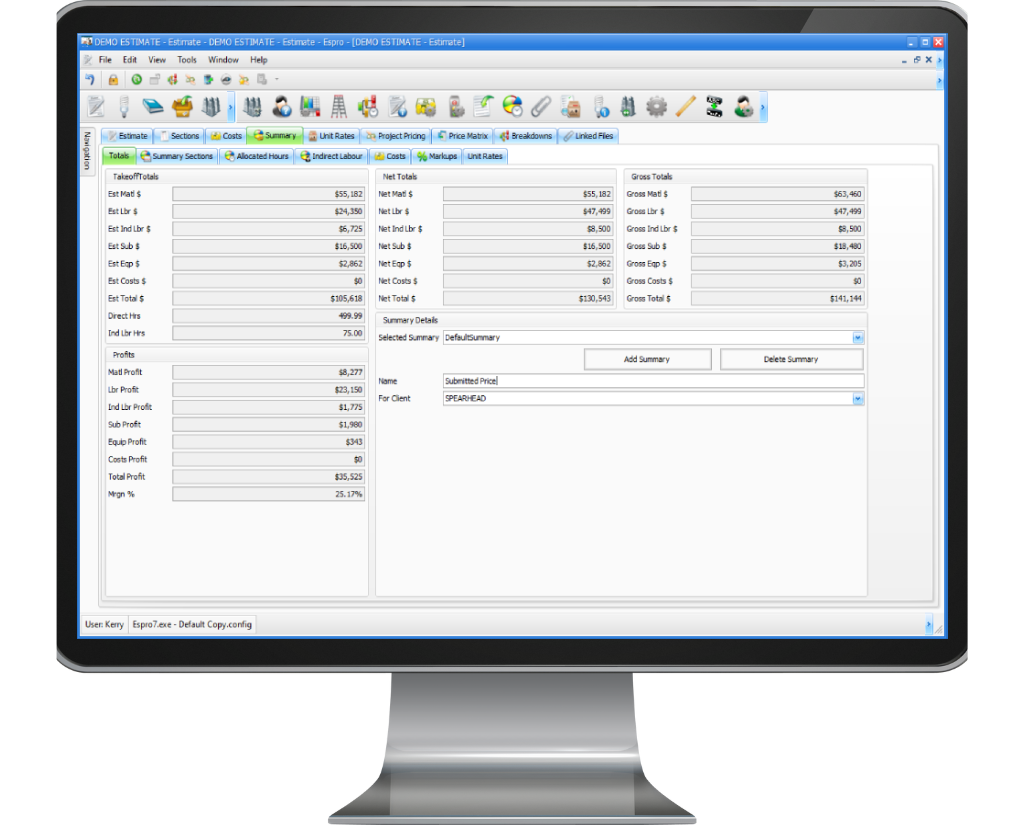Expand the Selected Summary dropdown
1024x825 pixels.
coord(858,338)
